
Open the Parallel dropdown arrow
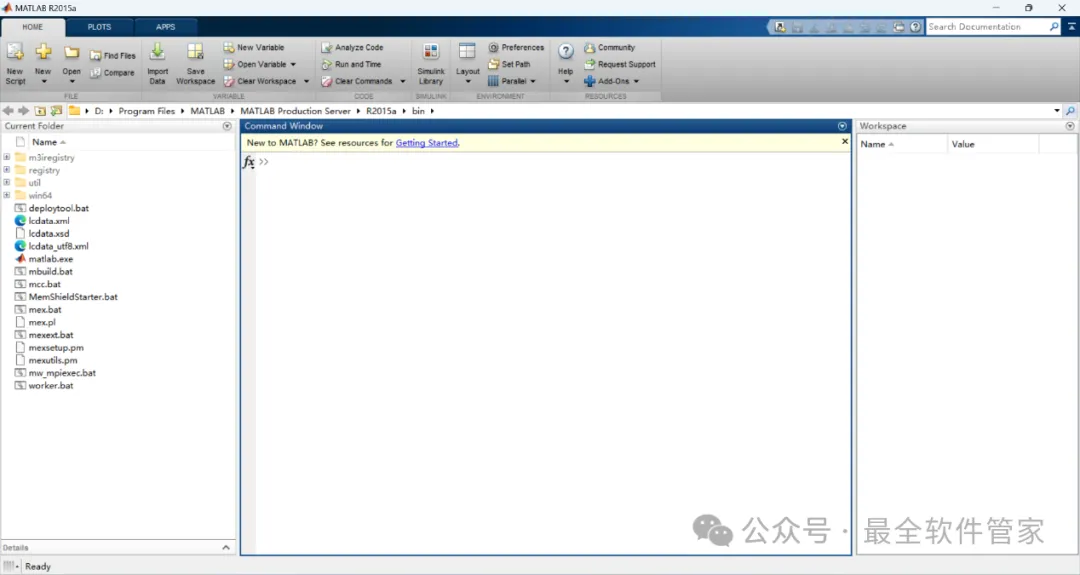click(x=533, y=81)
